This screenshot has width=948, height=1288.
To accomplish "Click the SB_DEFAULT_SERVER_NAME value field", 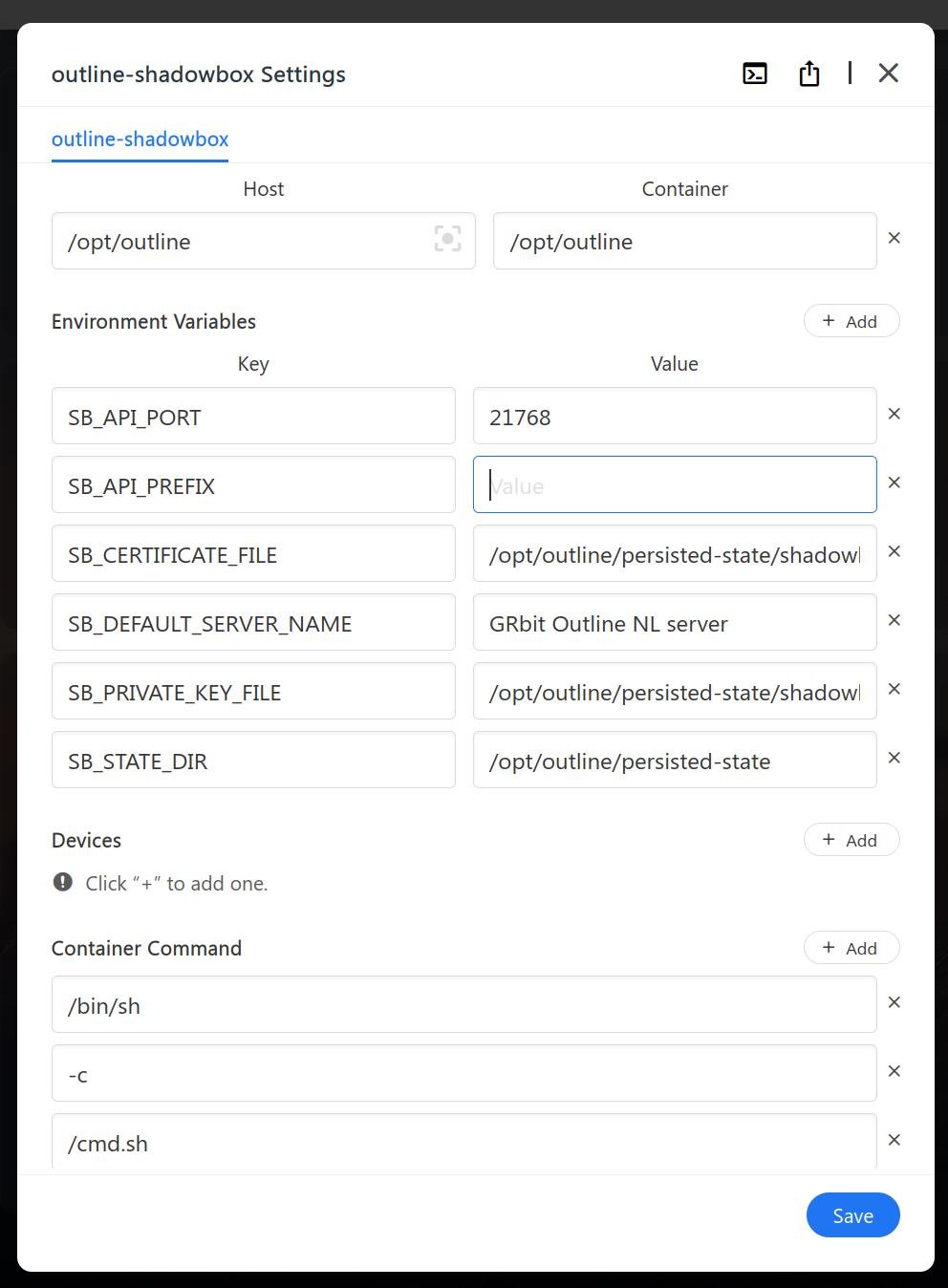I will tap(674, 623).
